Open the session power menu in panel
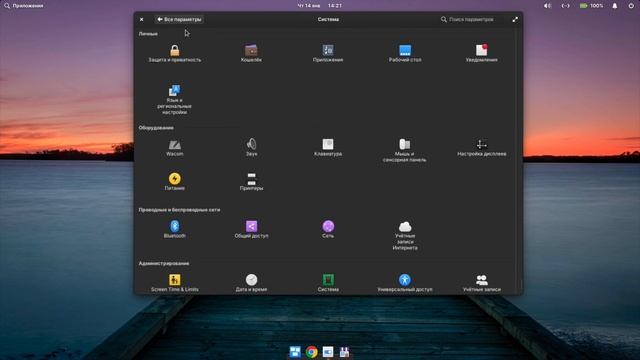This screenshot has width=640, height=360. click(631, 6)
